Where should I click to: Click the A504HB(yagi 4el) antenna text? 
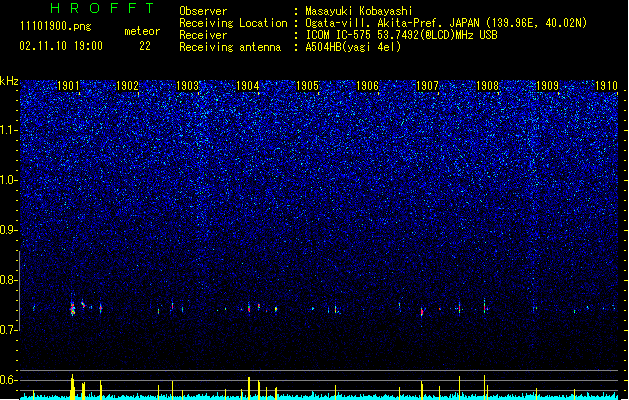(x=353, y=47)
